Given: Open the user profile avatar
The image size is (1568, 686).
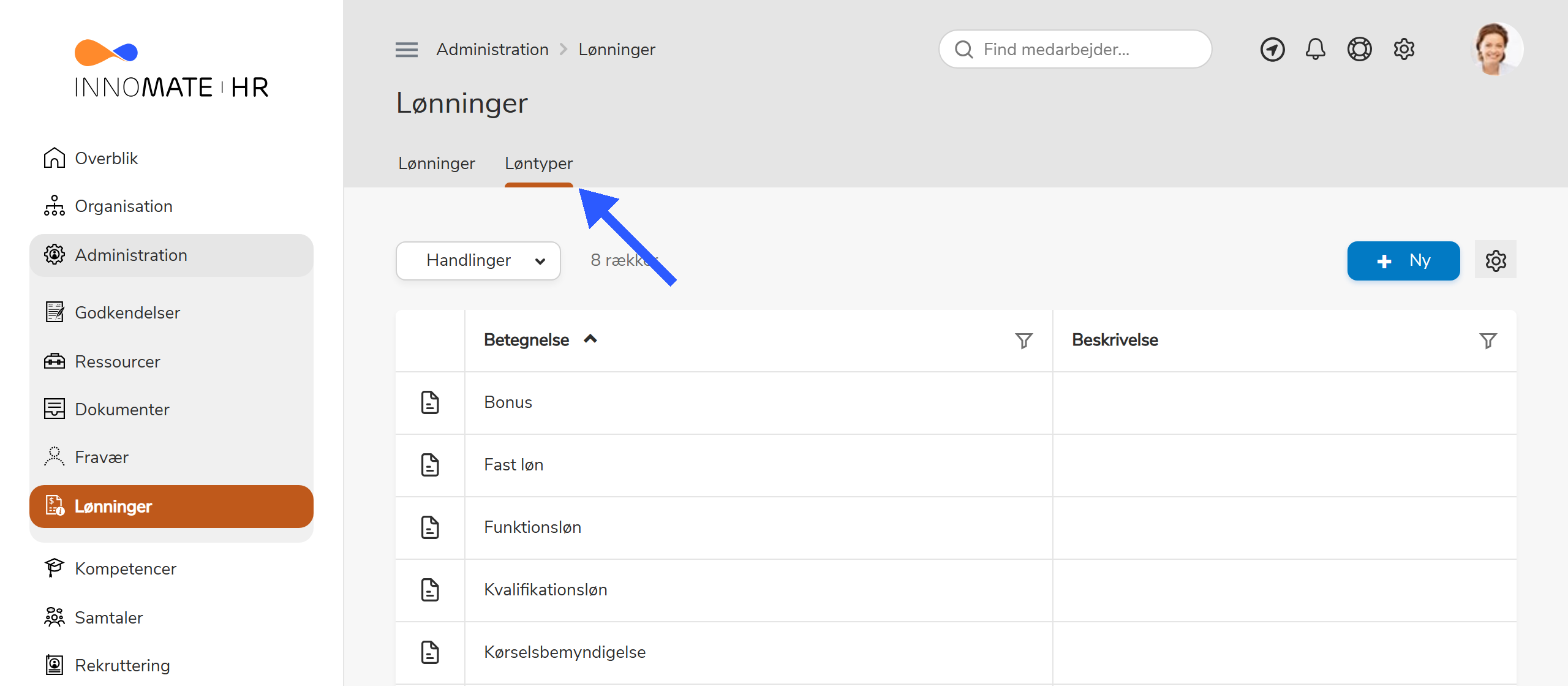Looking at the screenshot, I should tap(1496, 49).
